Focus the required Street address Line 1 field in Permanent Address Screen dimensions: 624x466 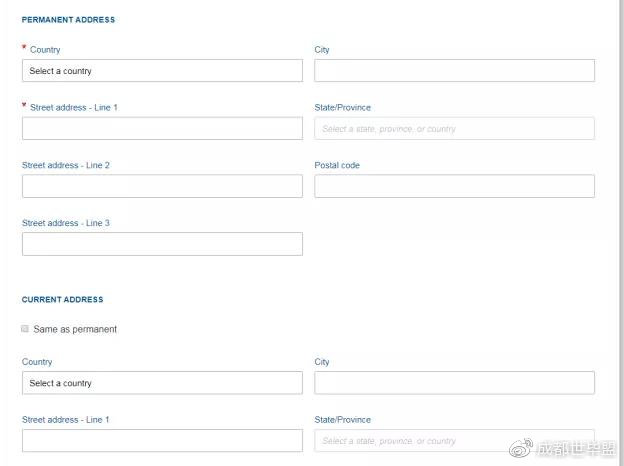[x=162, y=129]
